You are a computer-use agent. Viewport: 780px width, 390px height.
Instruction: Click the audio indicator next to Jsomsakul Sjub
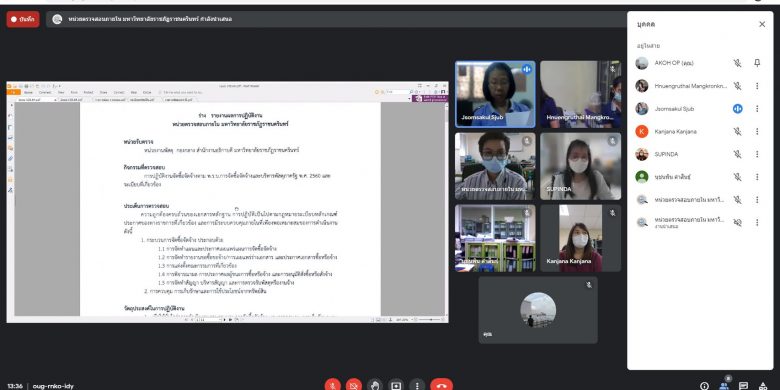(737, 108)
